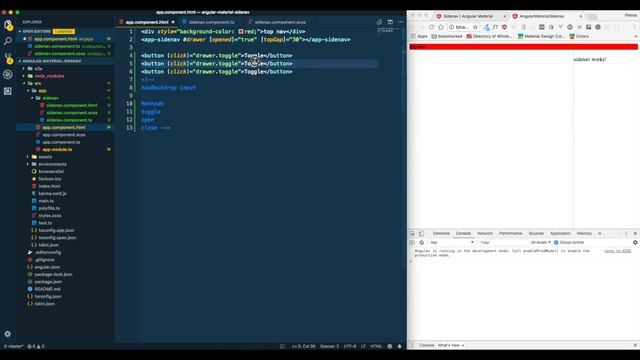Open DevTools customize menu dots
Image resolution: width=640 pixels, height=360 pixels.
point(626,233)
